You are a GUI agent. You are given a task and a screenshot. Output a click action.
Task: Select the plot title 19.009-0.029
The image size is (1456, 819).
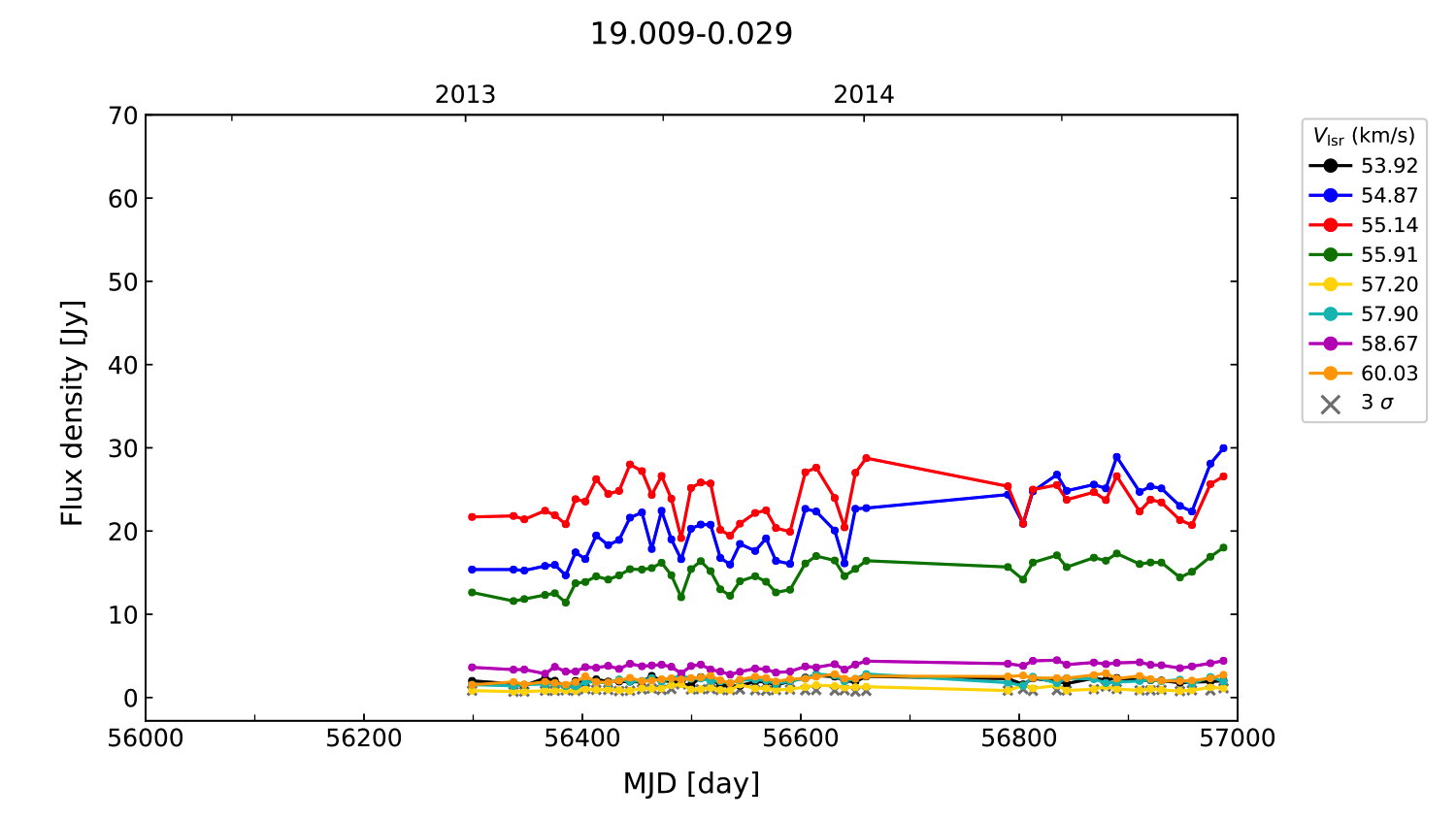coord(691,34)
